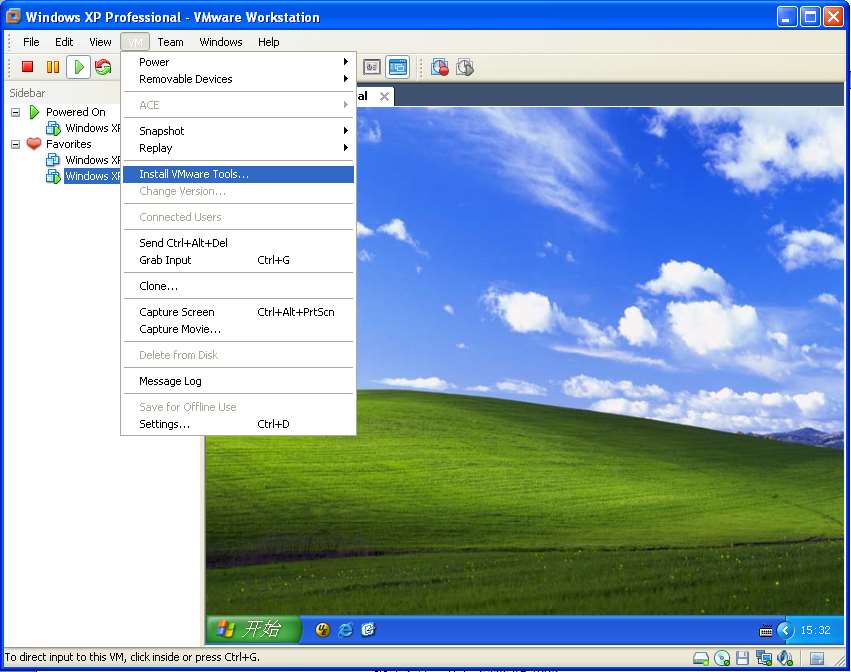Expand the Replay submenu

[239, 148]
